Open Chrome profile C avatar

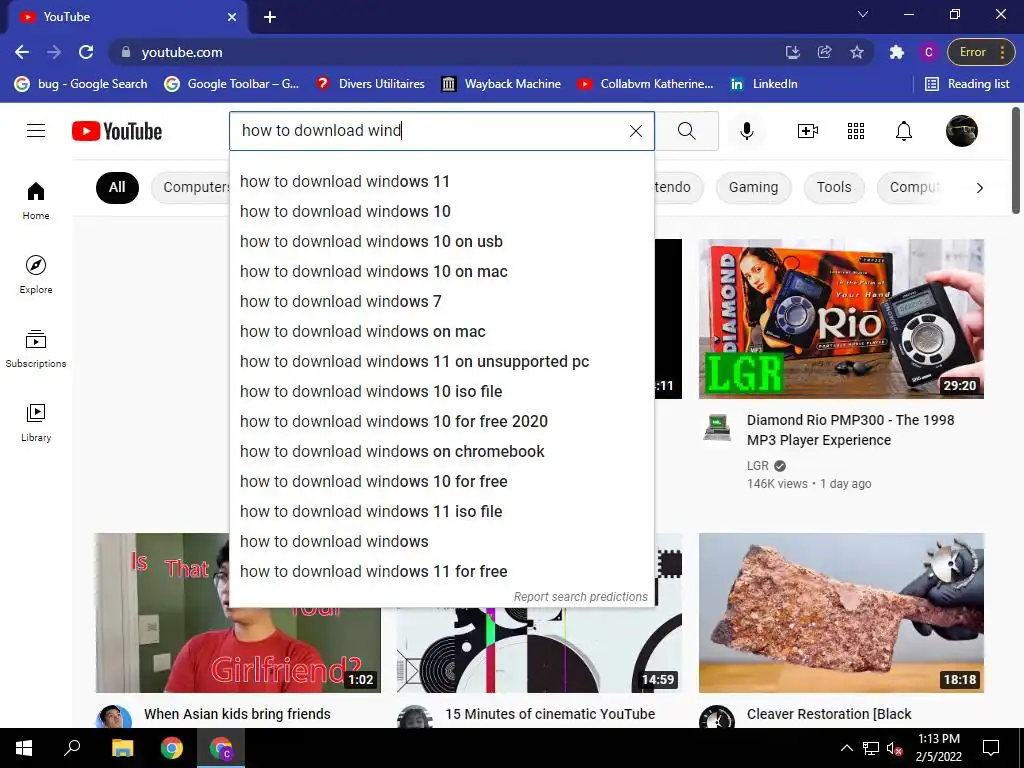(929, 52)
